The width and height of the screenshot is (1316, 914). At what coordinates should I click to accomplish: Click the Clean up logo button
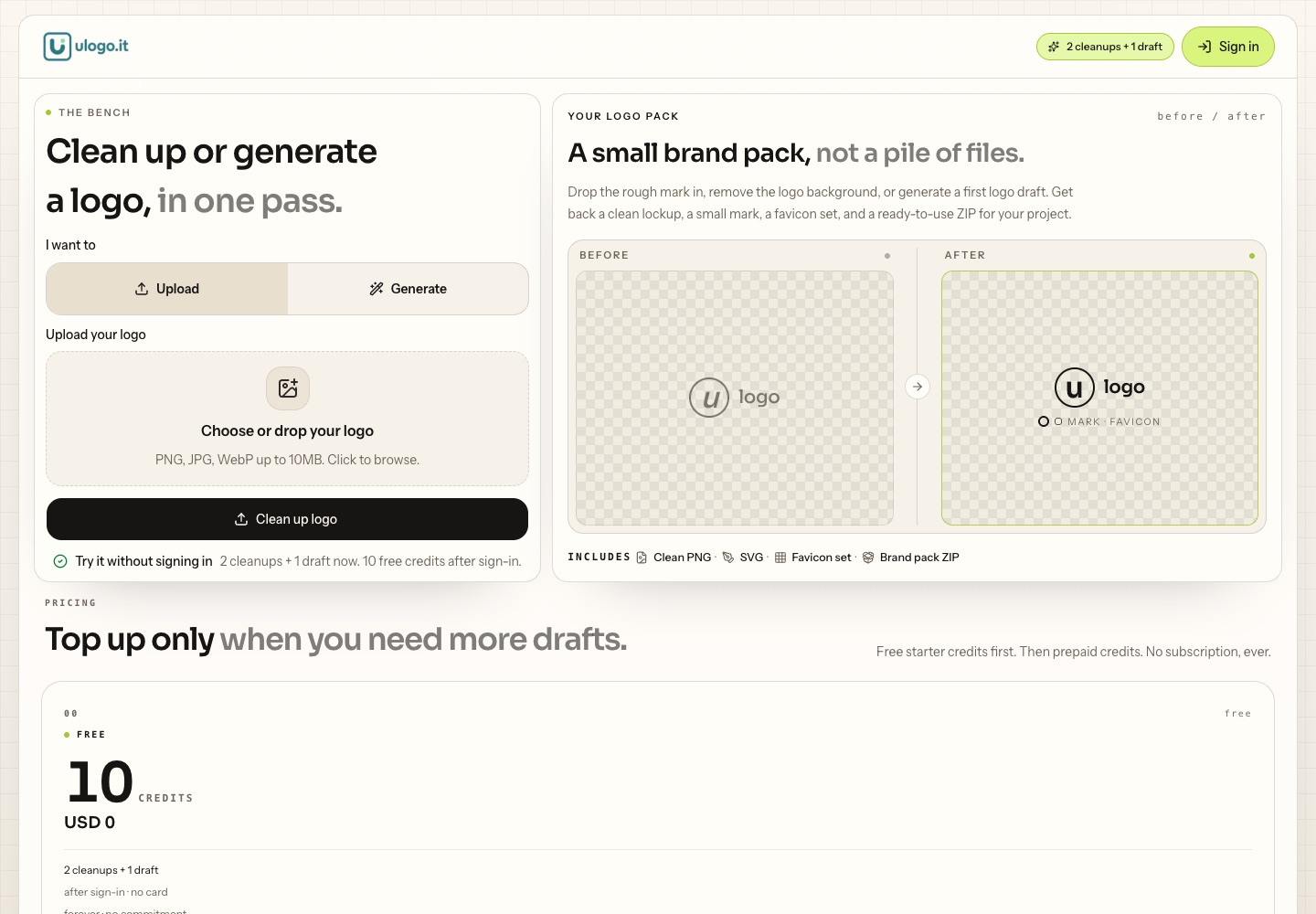(287, 519)
